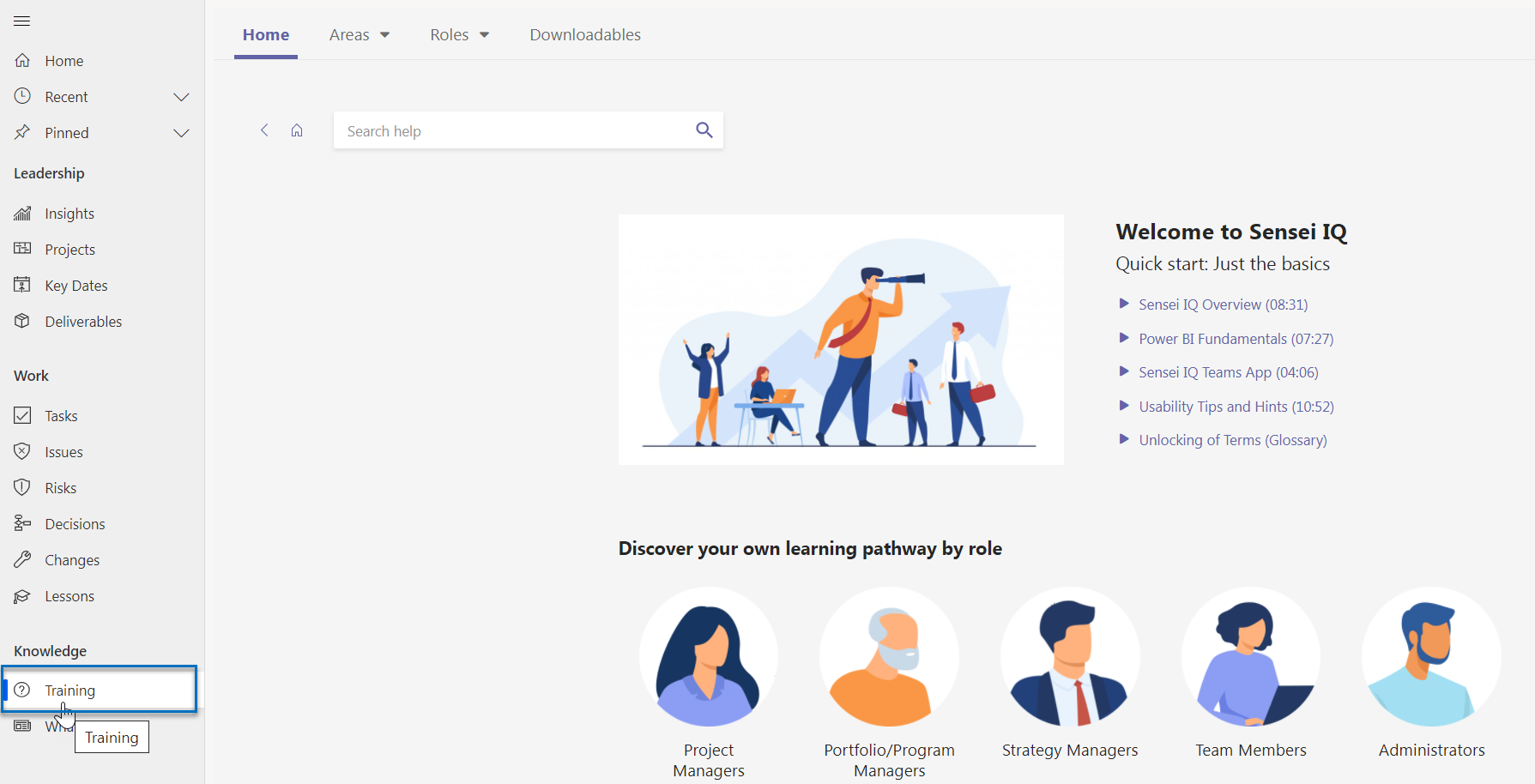Select the Portfolio/Program Managers avatar
Image resolution: width=1535 pixels, height=784 pixels.
click(889, 656)
